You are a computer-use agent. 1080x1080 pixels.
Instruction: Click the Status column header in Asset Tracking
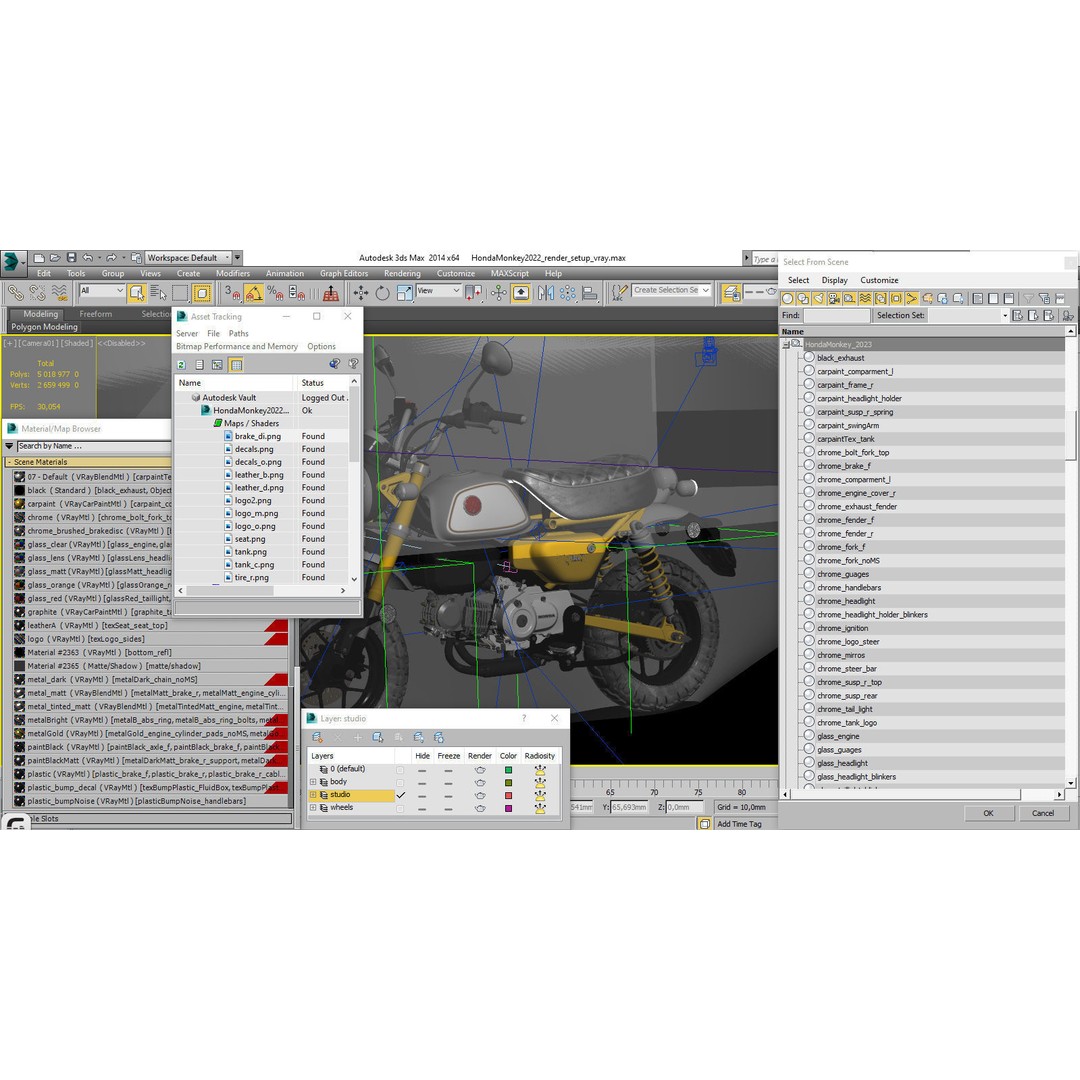(x=322, y=383)
